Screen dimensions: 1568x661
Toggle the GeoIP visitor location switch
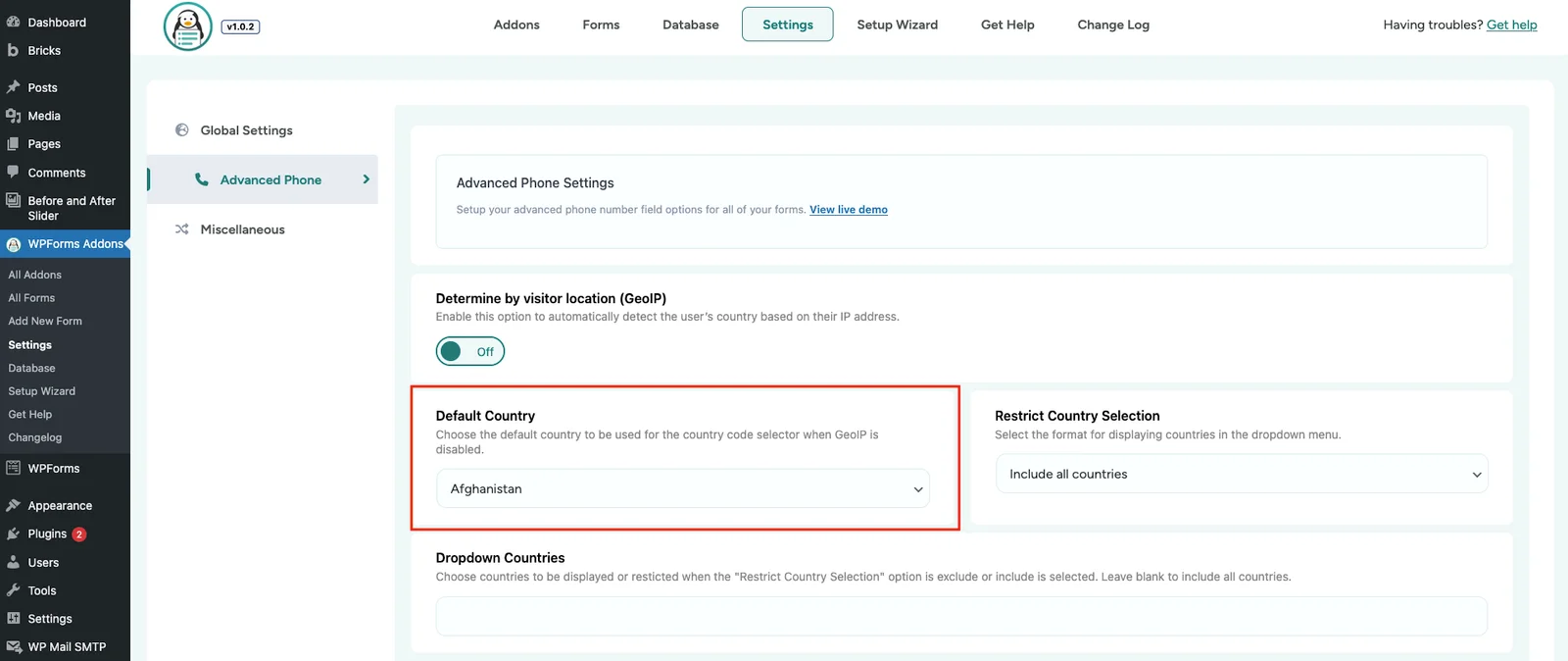470,351
